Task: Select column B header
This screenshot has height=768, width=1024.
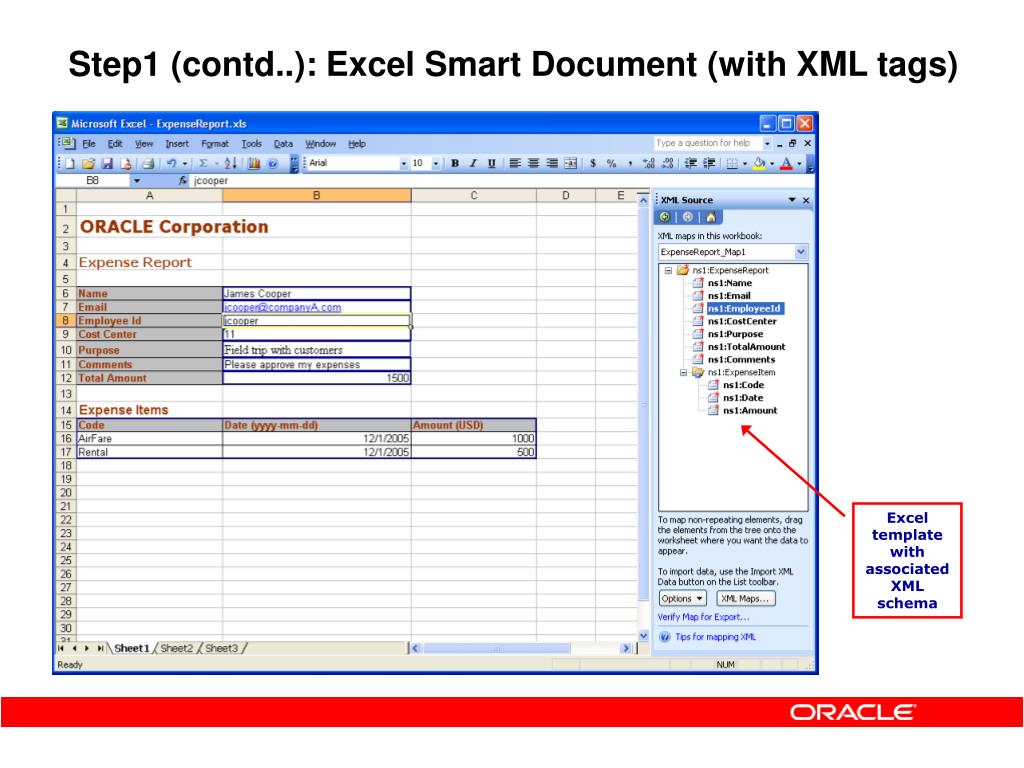Action: pos(317,195)
